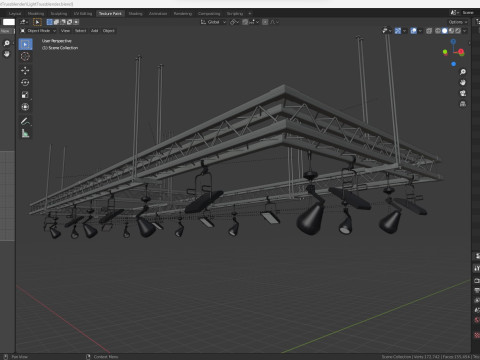Choose the Extend selection mode icon
Image resolution: width=480 pixels, height=360 pixels.
pyautogui.click(x=56, y=22)
